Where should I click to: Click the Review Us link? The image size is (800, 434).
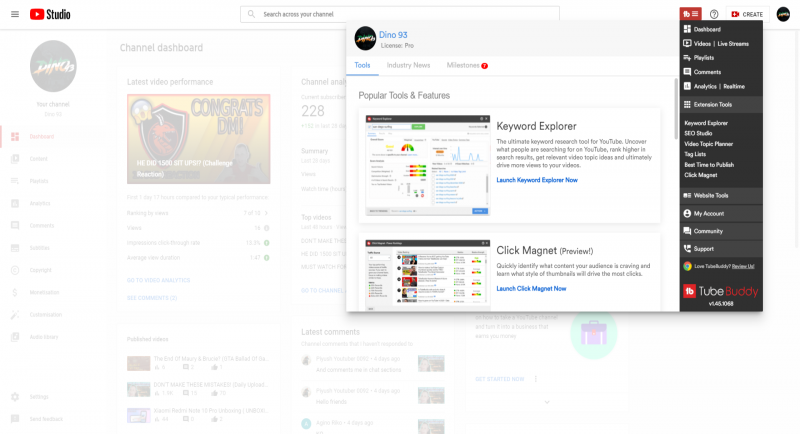pos(743,266)
